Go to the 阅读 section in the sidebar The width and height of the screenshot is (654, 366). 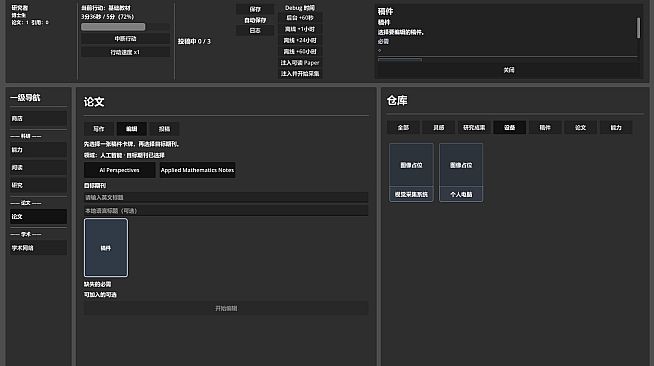(38, 168)
